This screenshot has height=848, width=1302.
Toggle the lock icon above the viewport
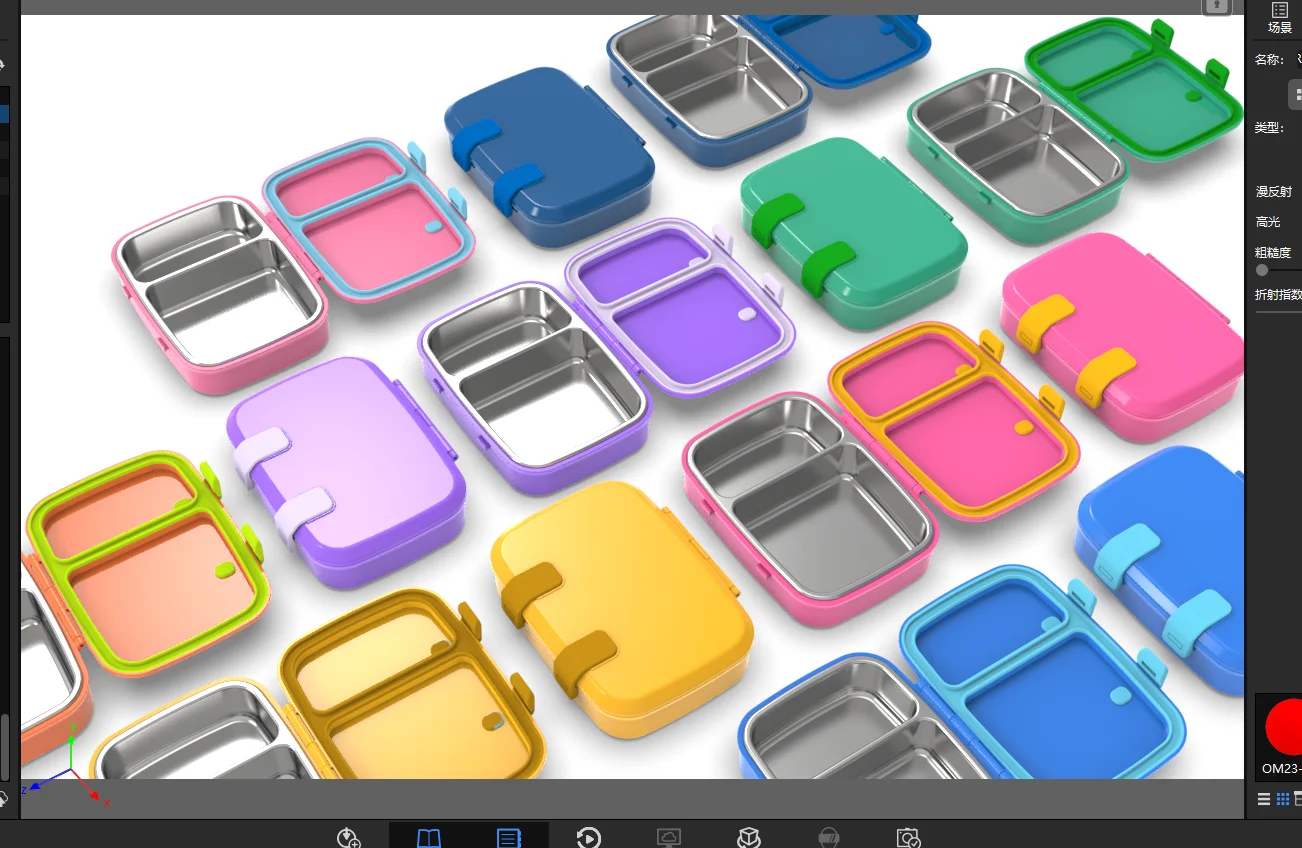[x=1216, y=6]
